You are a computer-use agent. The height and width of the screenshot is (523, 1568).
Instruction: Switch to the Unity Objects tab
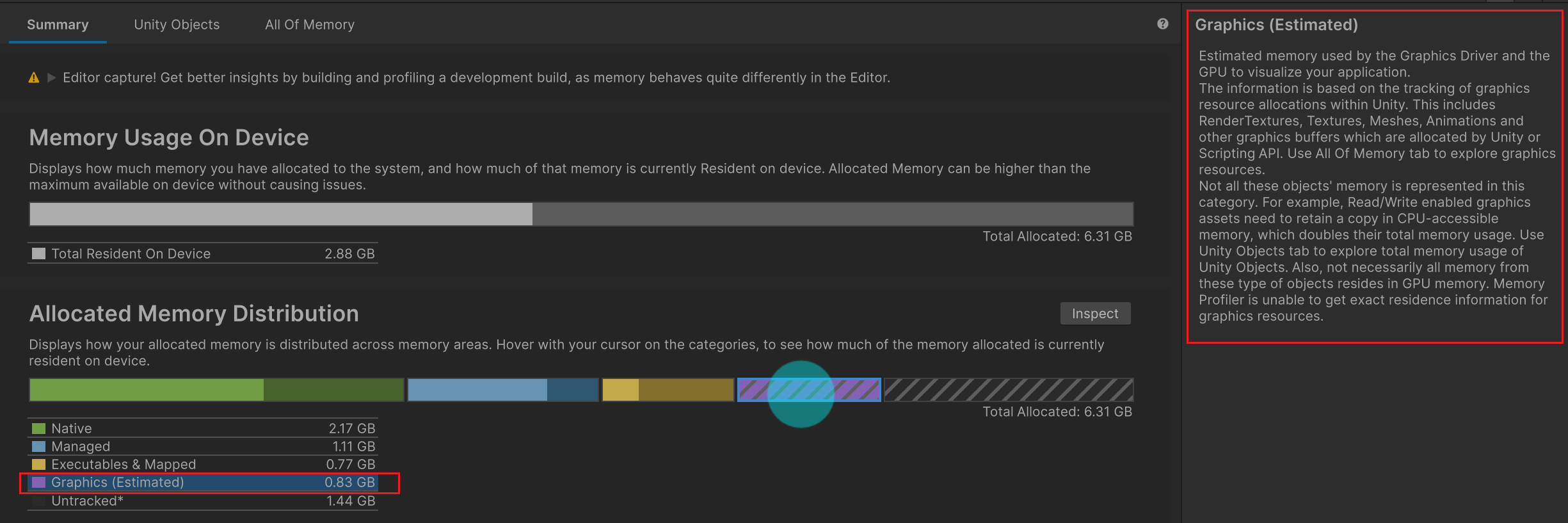coord(177,25)
